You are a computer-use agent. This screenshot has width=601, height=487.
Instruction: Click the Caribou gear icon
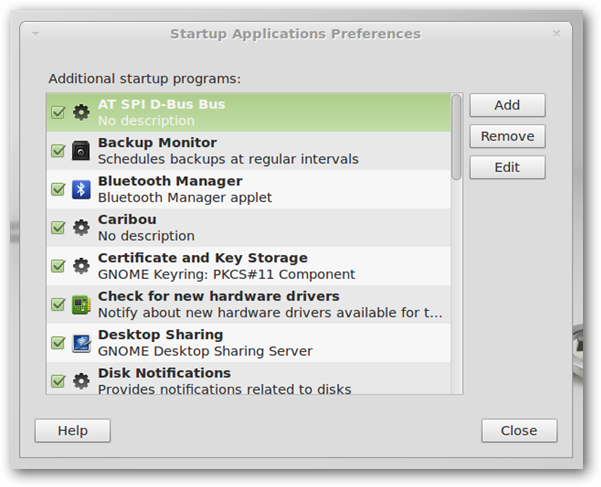[x=81, y=228]
